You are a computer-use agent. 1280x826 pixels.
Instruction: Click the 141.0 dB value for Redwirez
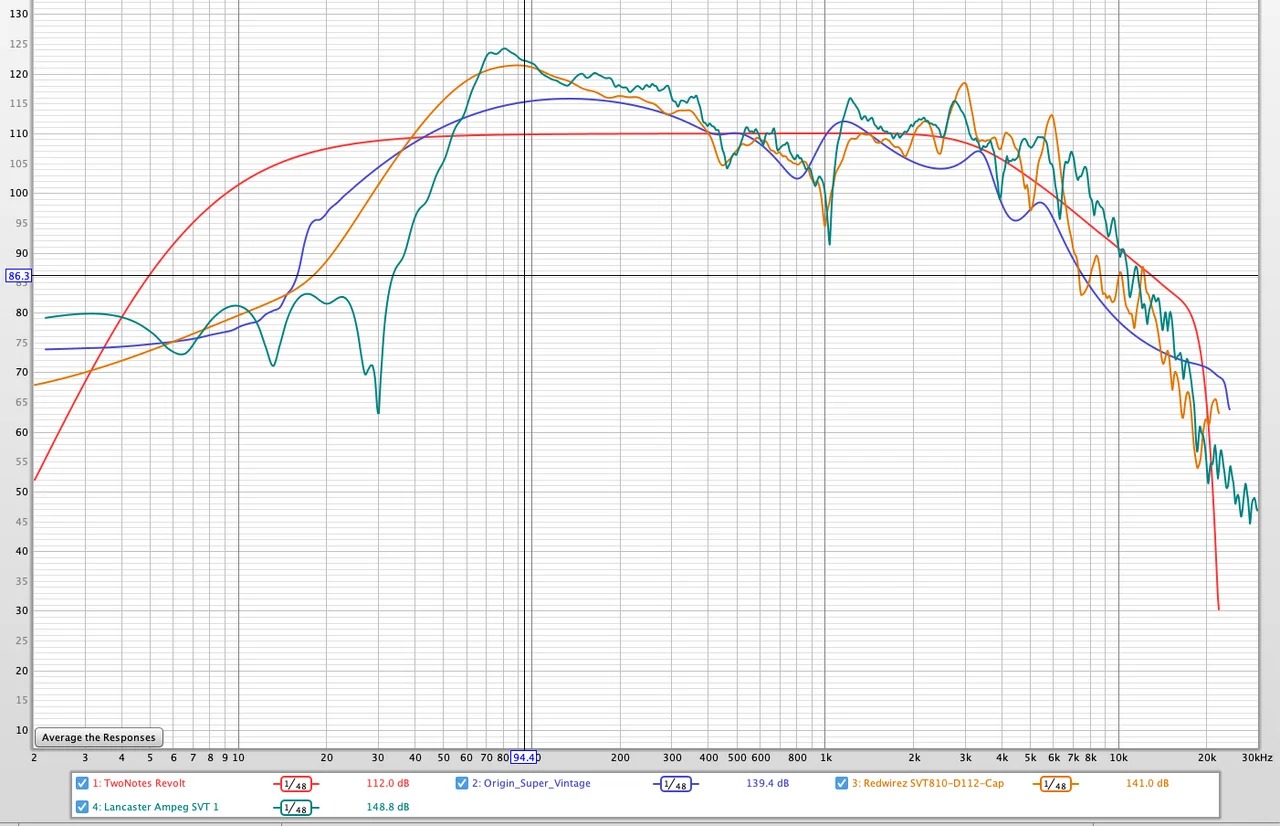(x=1147, y=784)
